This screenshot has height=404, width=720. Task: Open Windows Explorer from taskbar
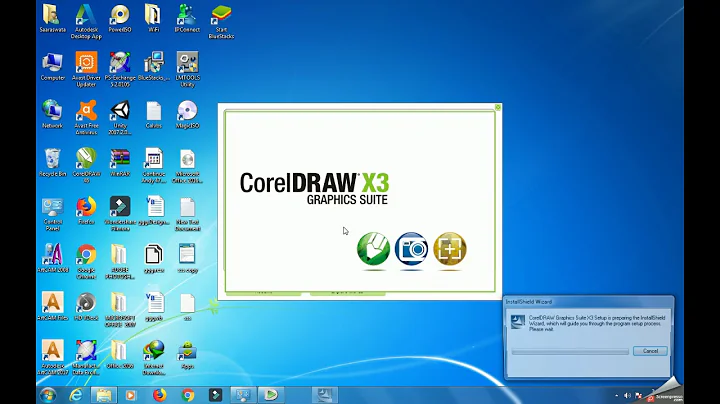point(104,395)
